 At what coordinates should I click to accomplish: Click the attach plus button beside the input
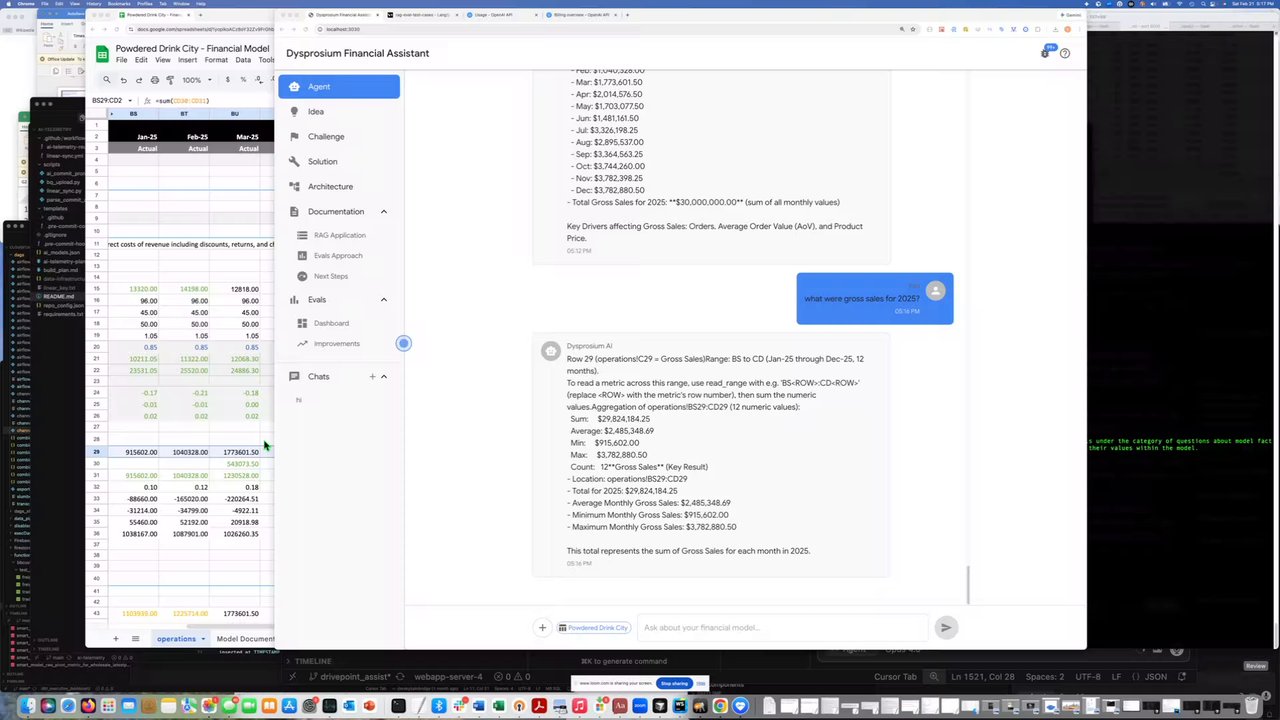click(542, 628)
